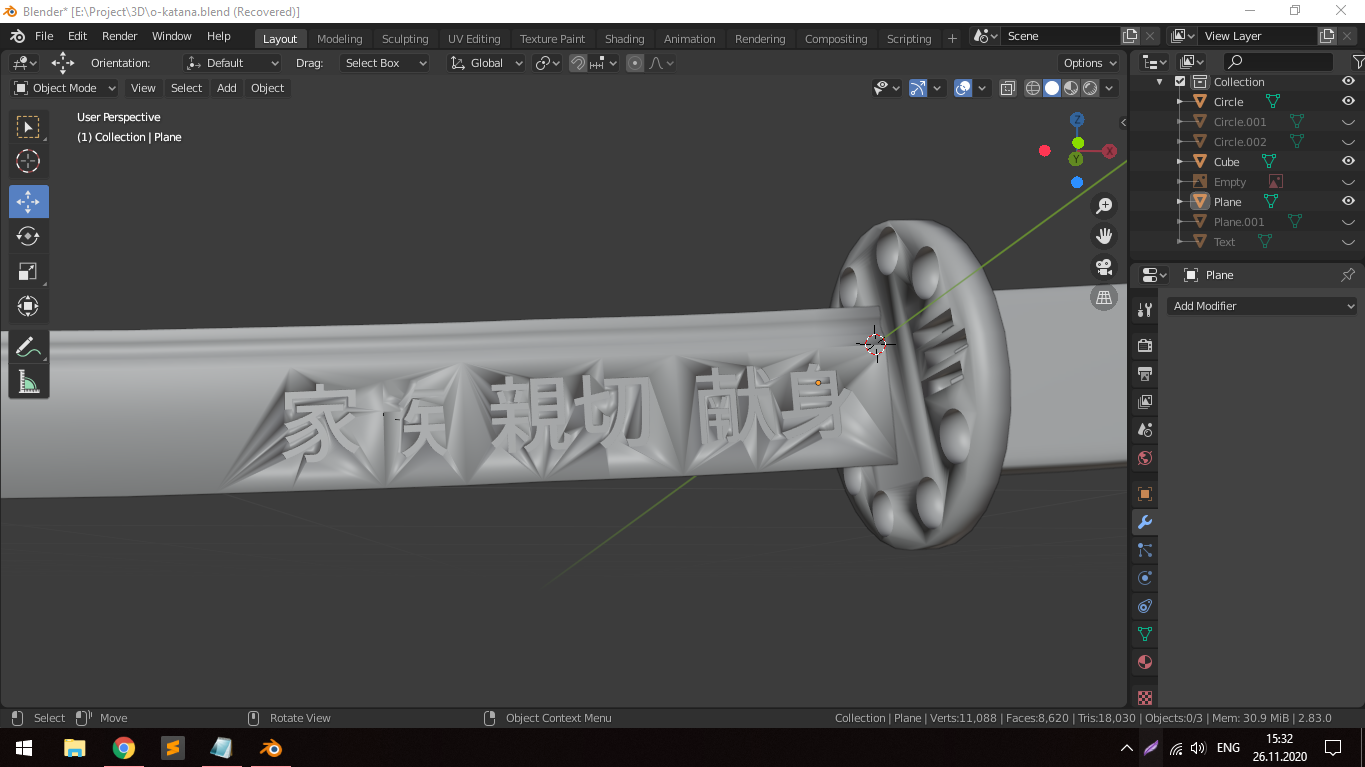Open Object Constraint properties tab
This screenshot has width=1365, height=767.
click(1145, 606)
